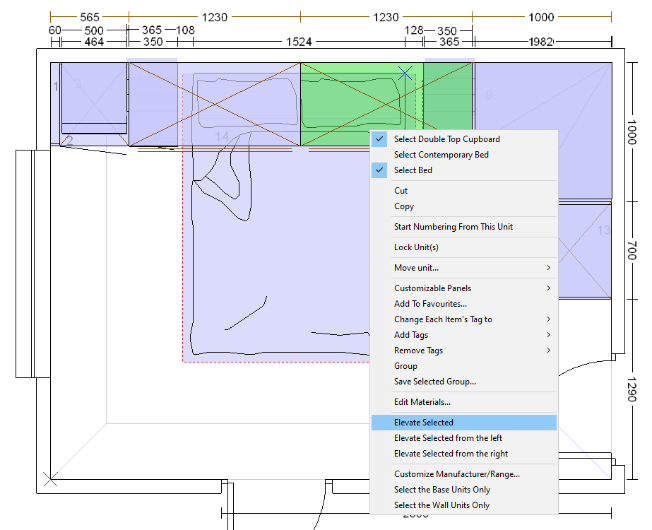
Task: Expand the Remove Tags submenu
Action: point(464,350)
